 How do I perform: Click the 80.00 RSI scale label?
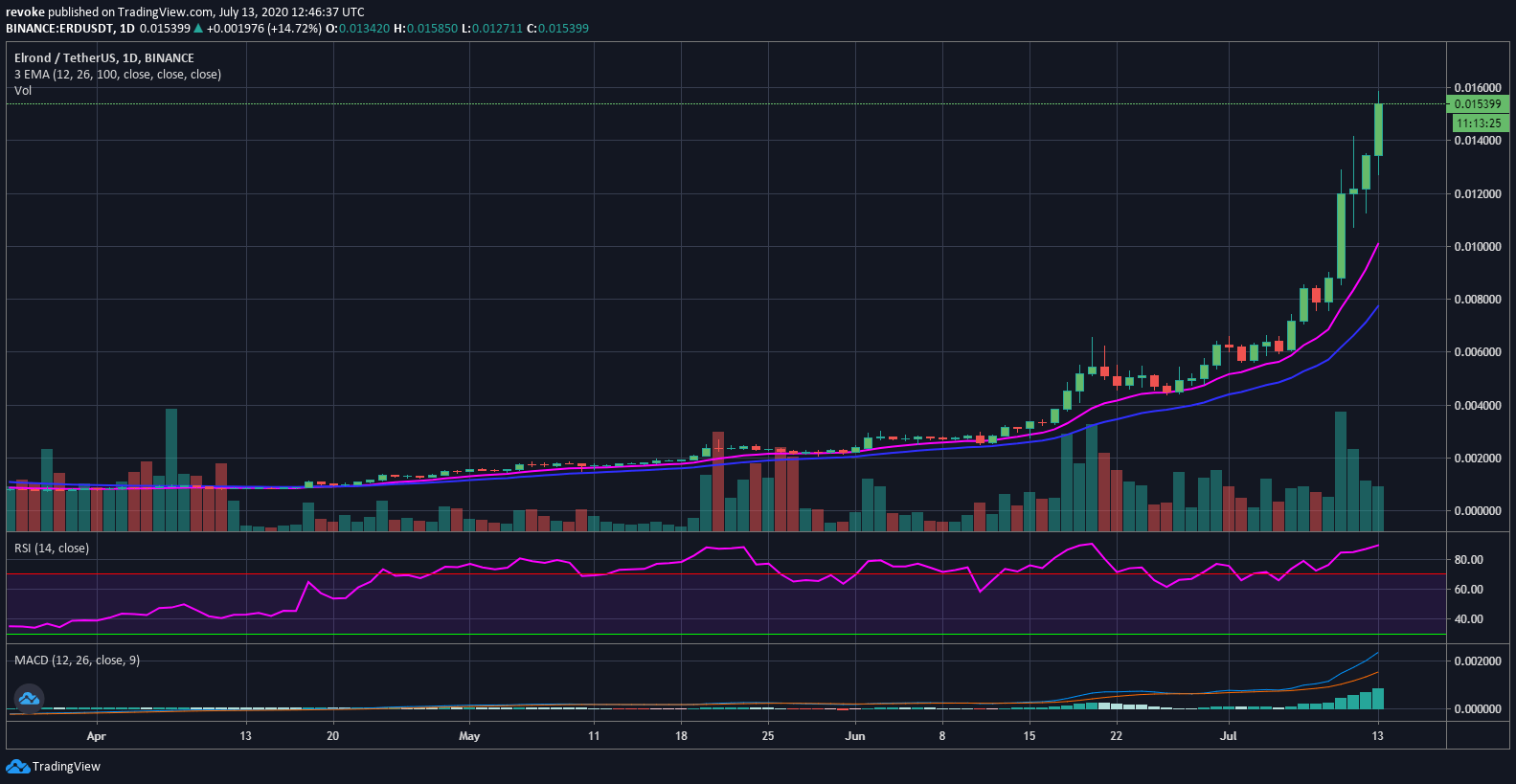click(1469, 560)
